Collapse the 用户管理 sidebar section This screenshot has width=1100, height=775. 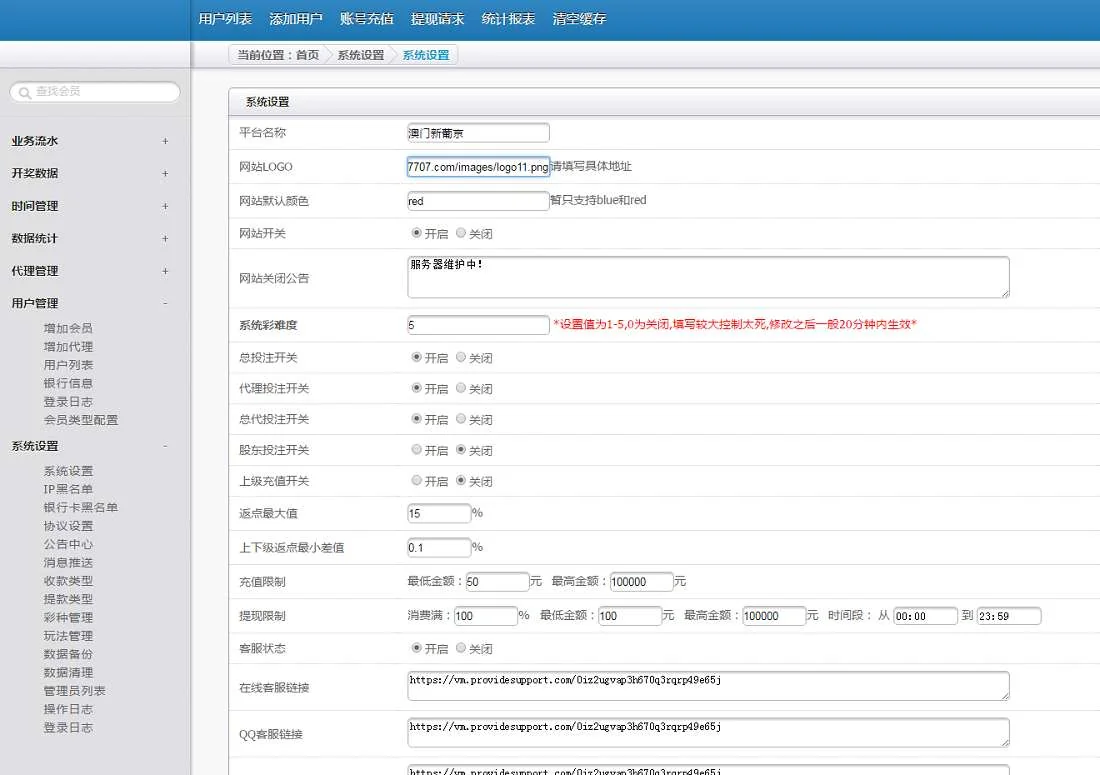coord(165,303)
